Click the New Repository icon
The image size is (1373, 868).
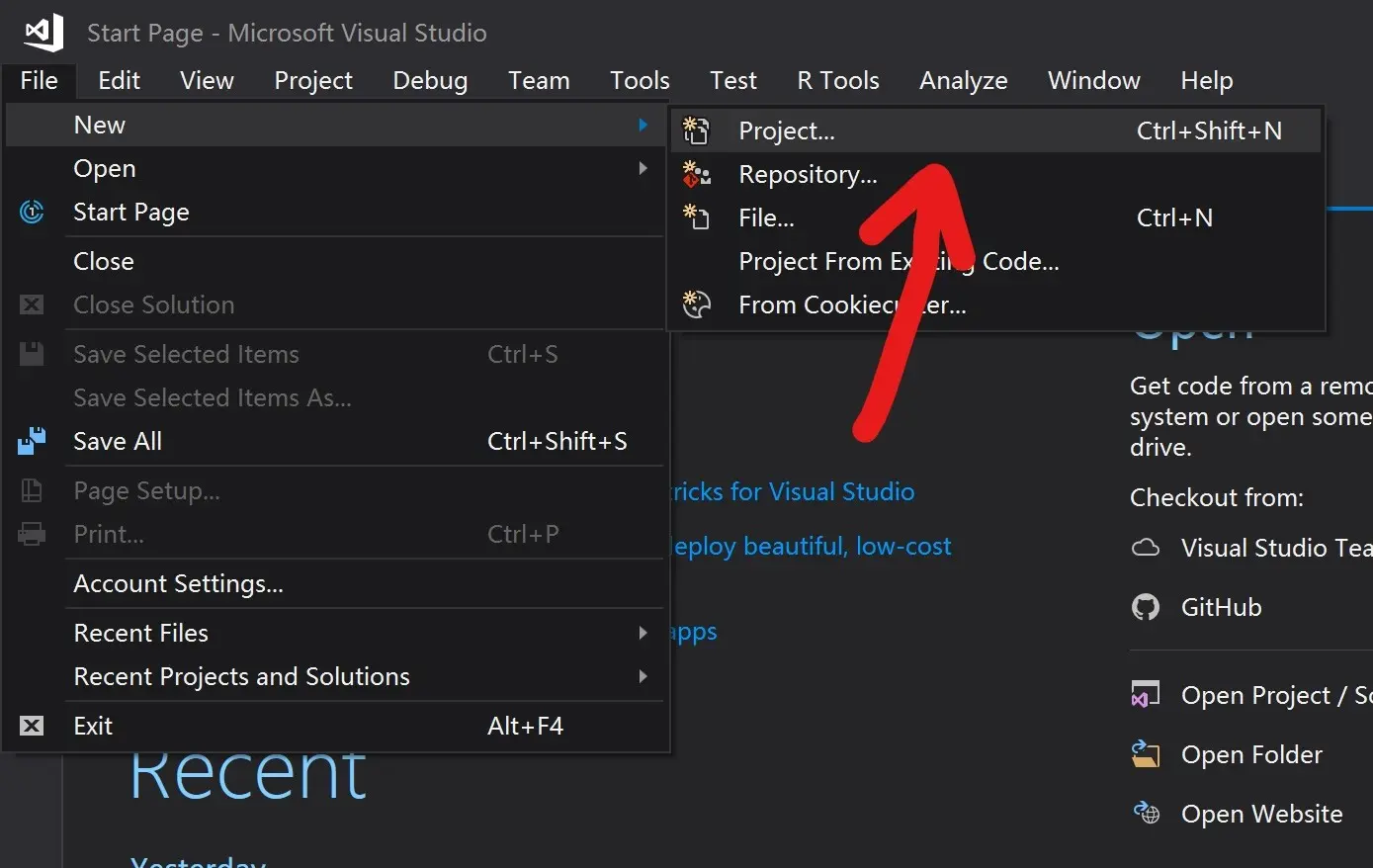pos(697,174)
